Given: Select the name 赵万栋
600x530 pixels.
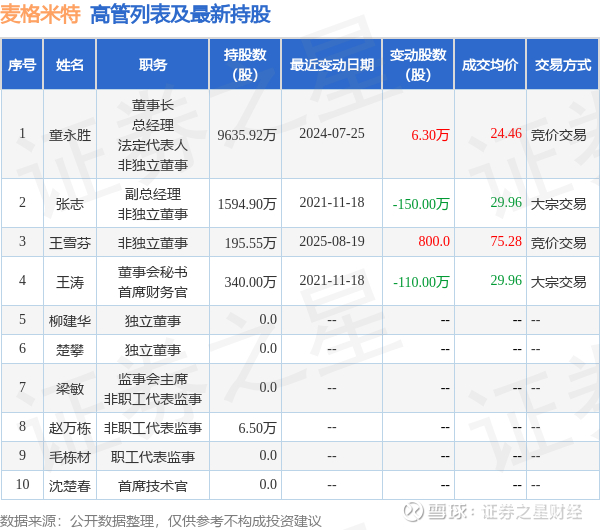Looking at the screenshot, I should tap(70, 428).
